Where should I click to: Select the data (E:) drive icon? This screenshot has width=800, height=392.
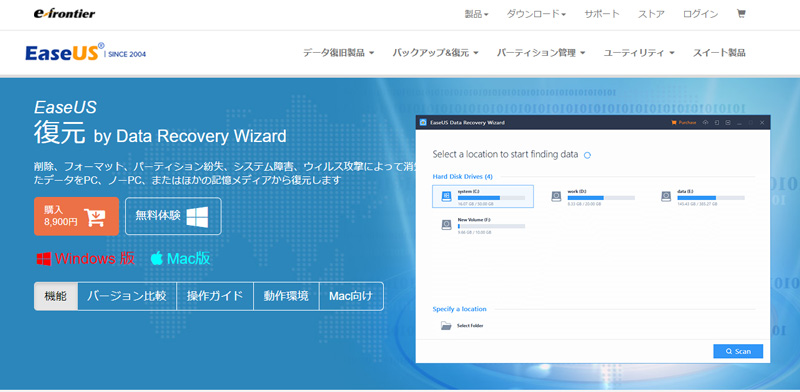tap(666, 197)
